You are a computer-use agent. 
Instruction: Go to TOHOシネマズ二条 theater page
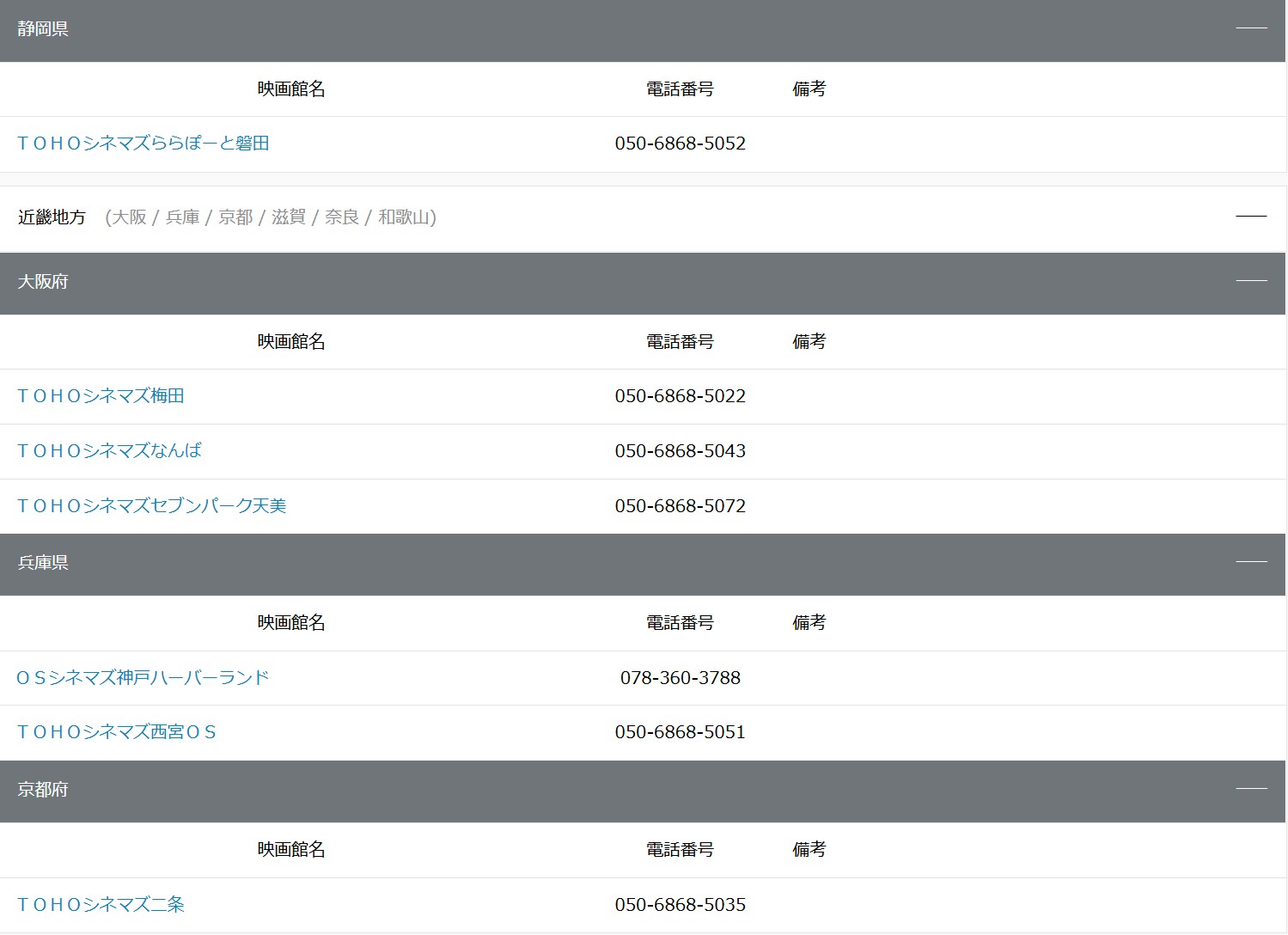pos(101,905)
